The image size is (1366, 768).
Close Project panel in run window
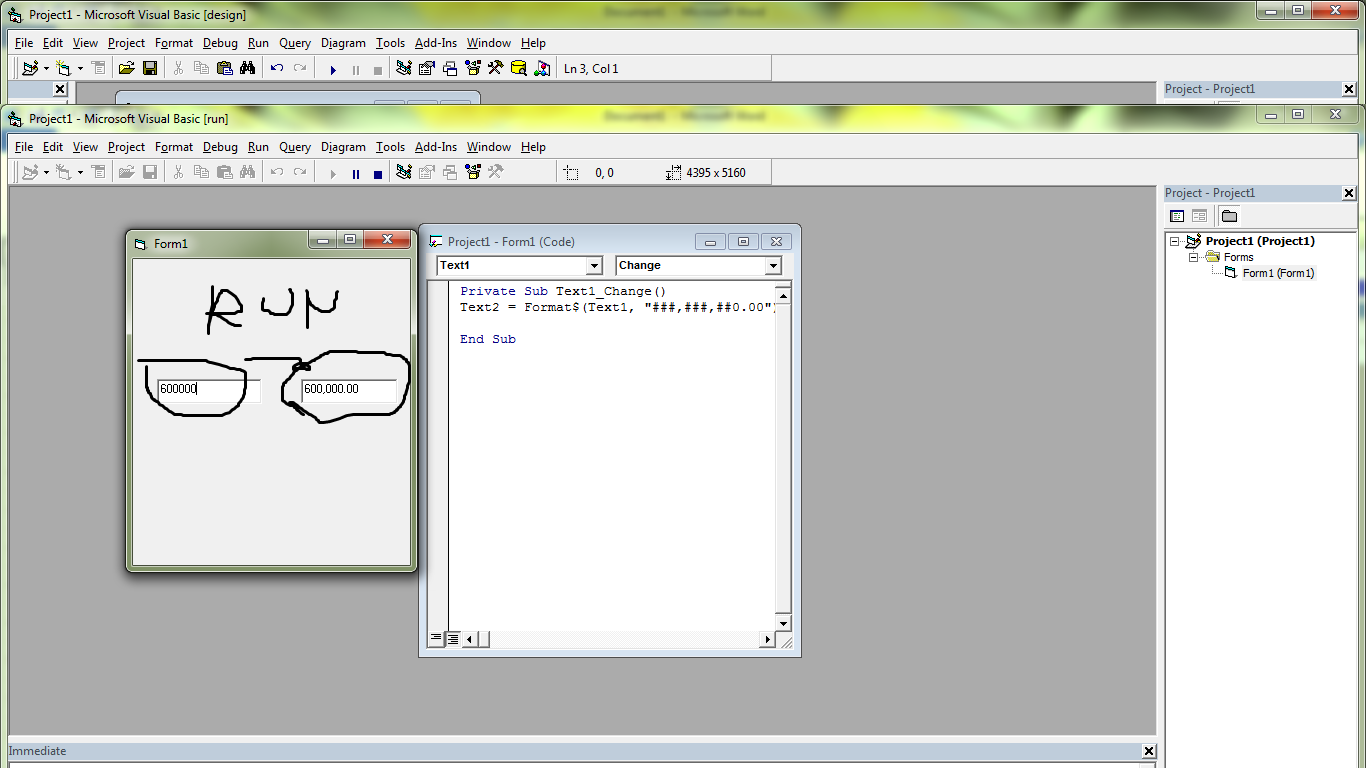click(1349, 193)
